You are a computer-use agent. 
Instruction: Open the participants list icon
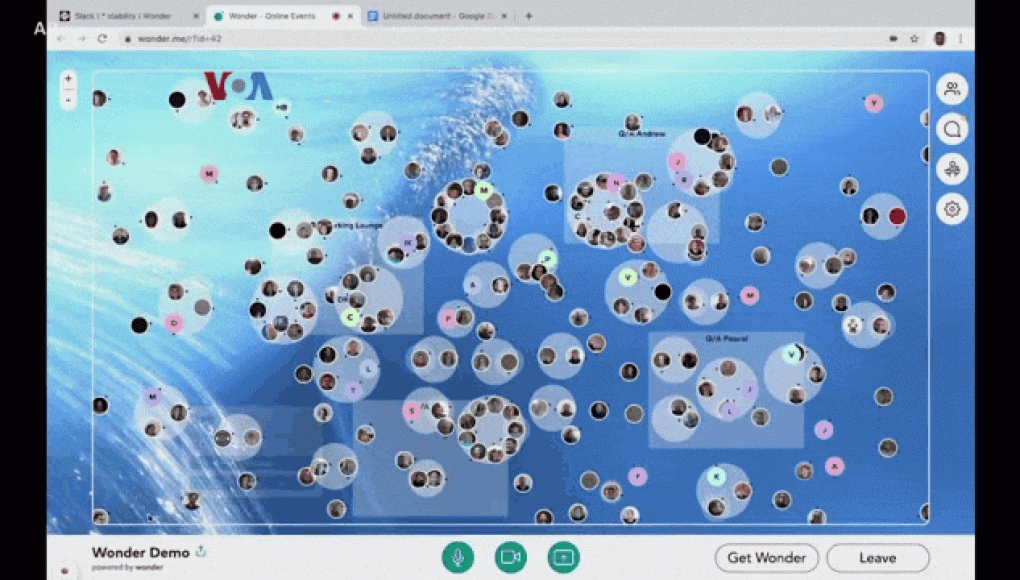click(x=952, y=89)
